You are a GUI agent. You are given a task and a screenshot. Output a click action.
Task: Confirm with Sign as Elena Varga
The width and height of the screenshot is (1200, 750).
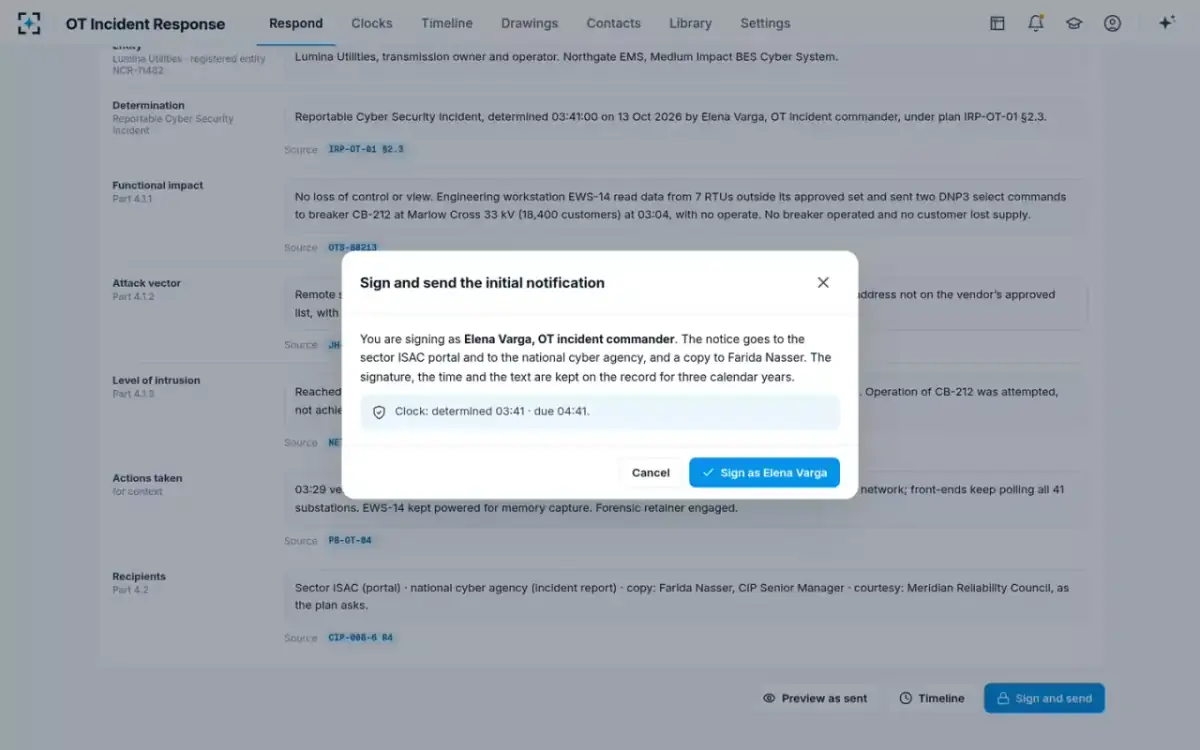(x=764, y=472)
